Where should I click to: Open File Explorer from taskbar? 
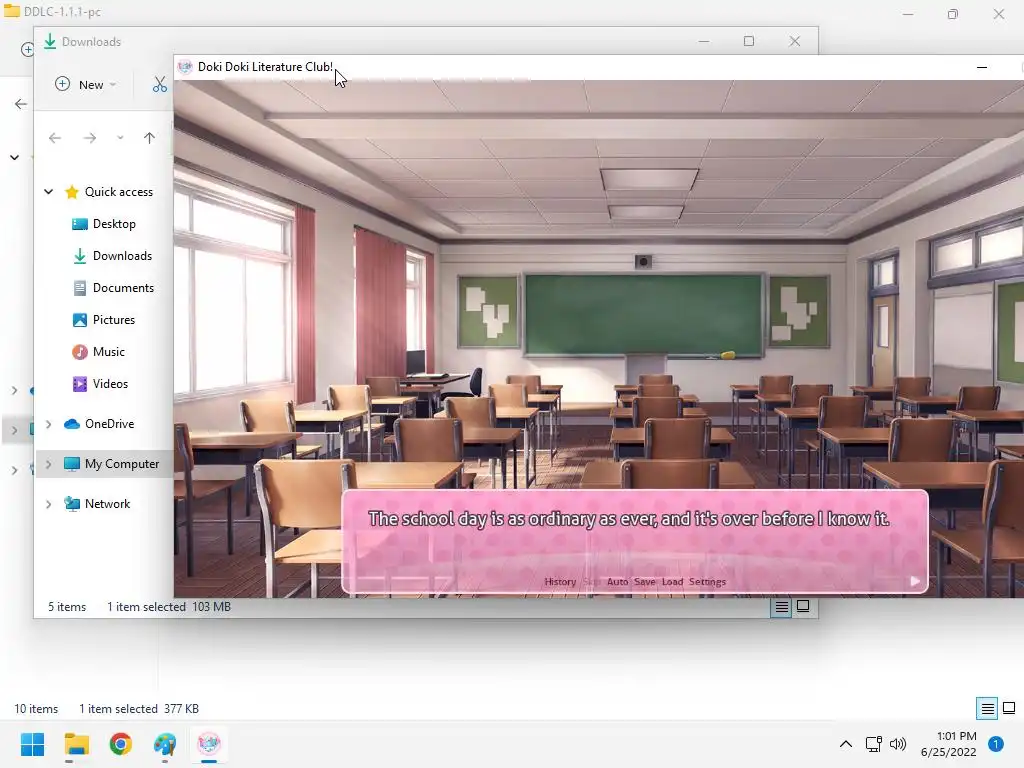(x=76, y=744)
